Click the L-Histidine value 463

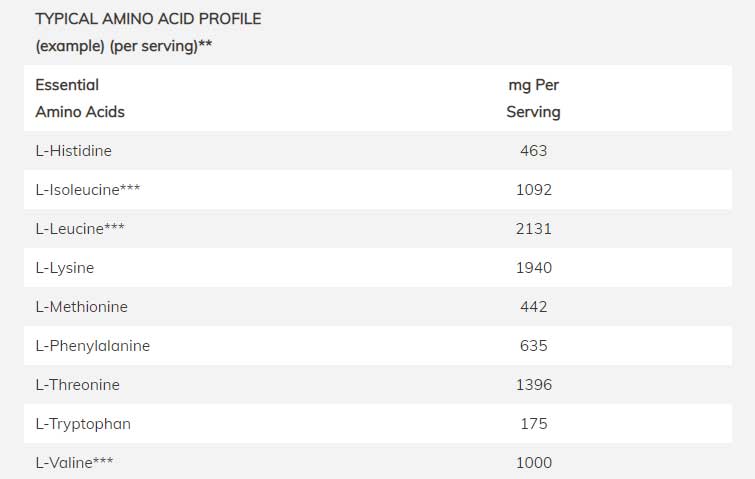[534, 151]
